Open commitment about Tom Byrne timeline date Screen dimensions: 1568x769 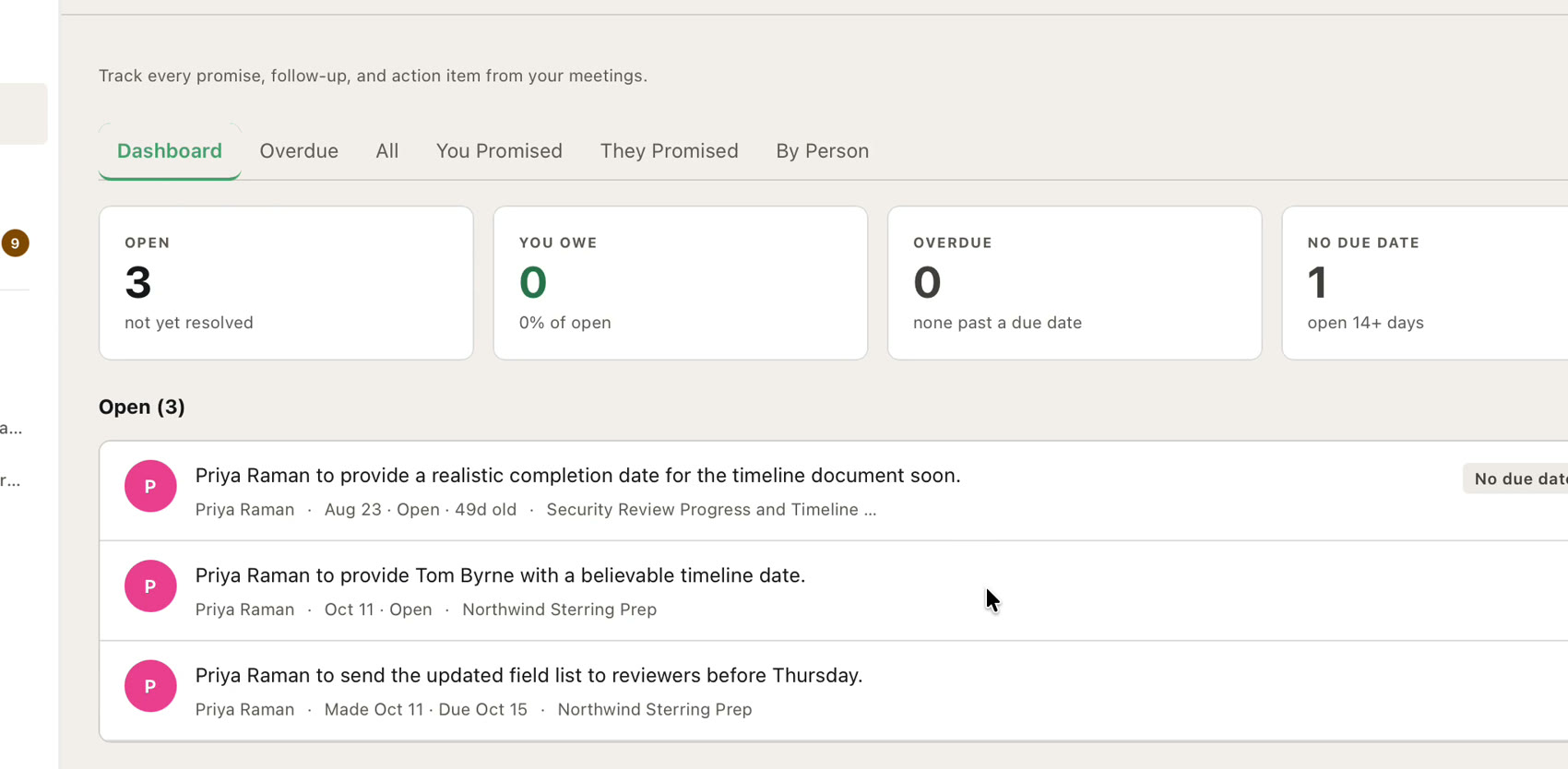tap(500, 575)
